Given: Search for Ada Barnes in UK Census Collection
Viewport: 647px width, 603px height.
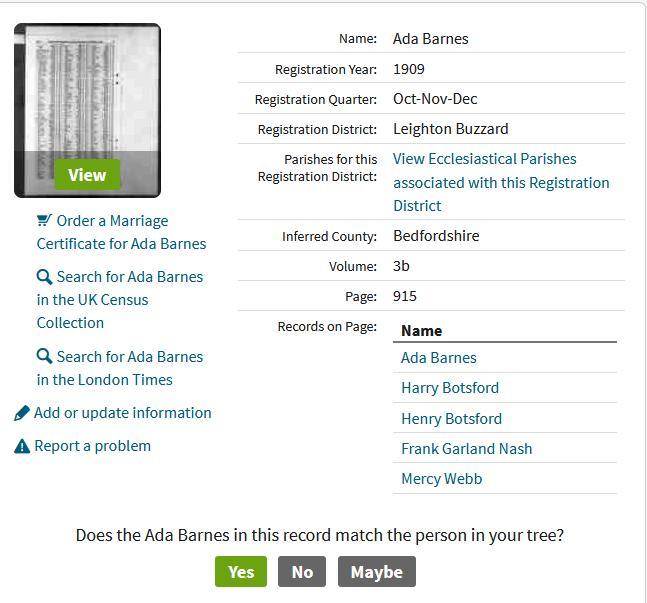Looking at the screenshot, I should 119,300.
